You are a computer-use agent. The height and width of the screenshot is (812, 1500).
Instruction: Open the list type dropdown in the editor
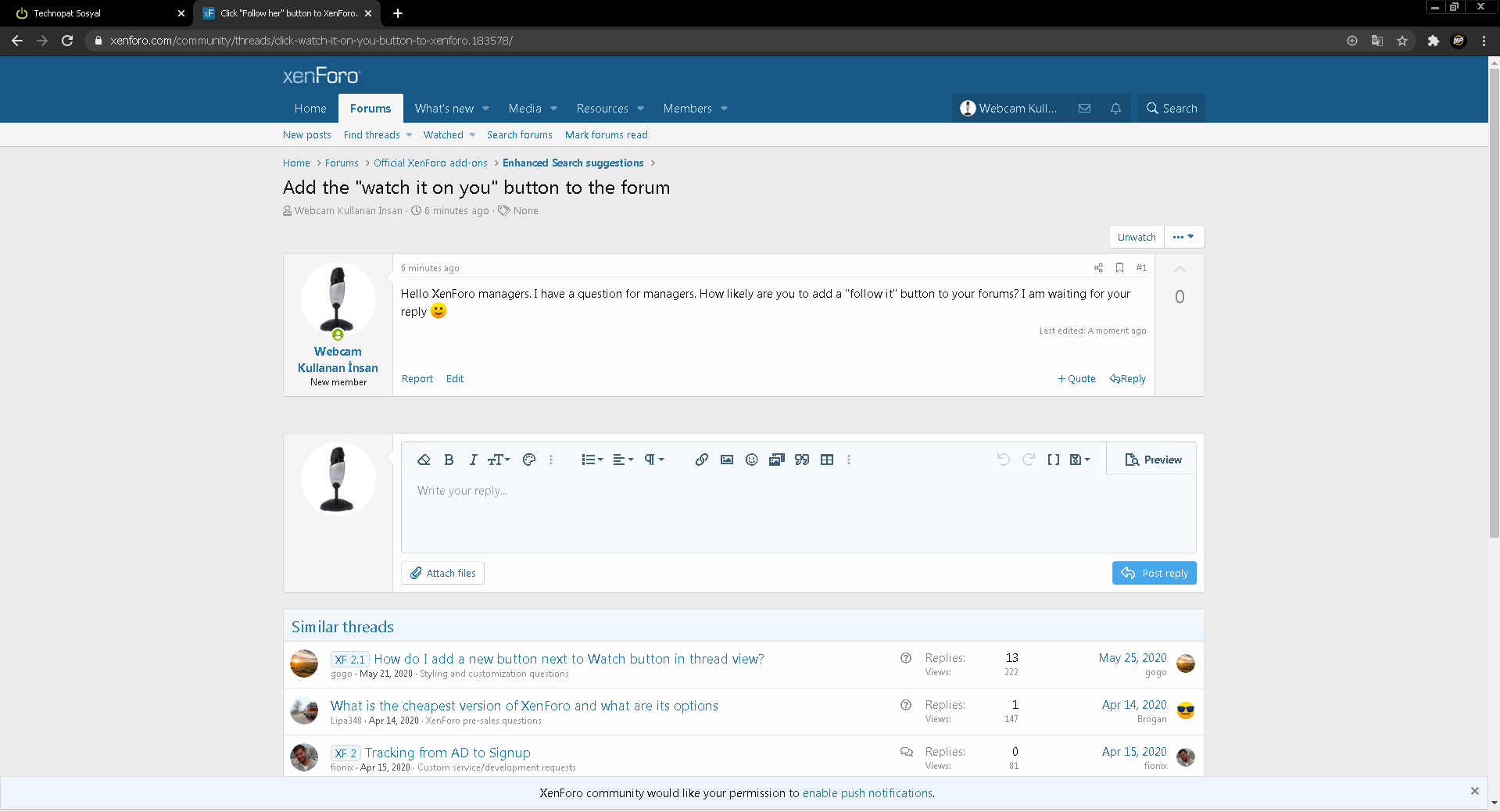coord(592,460)
